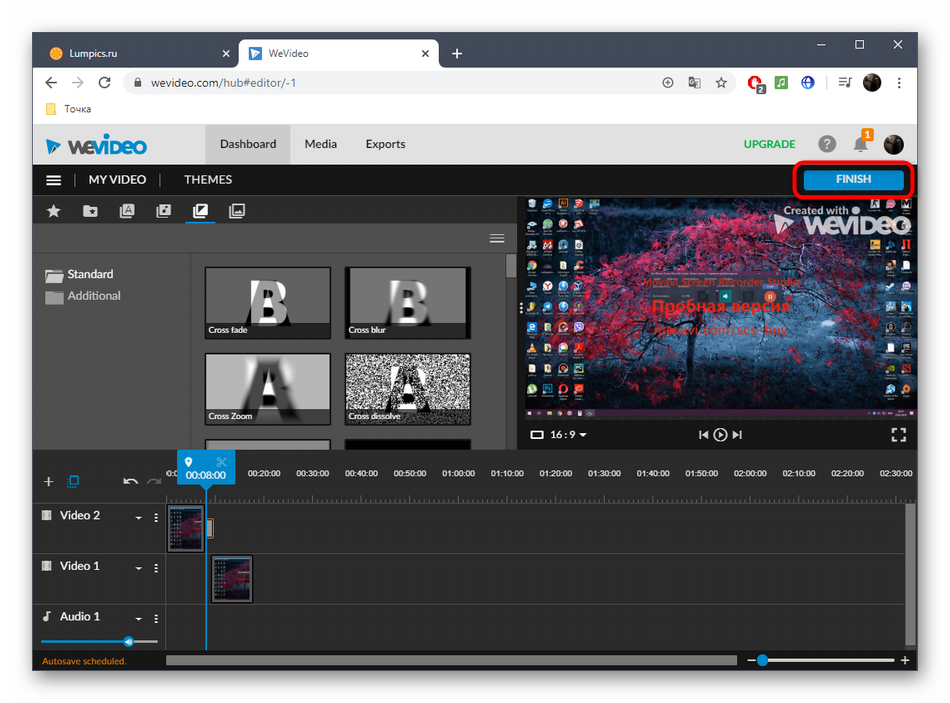The image size is (950, 703).
Task: Expand Video 2 track arrow
Action: coord(139,517)
